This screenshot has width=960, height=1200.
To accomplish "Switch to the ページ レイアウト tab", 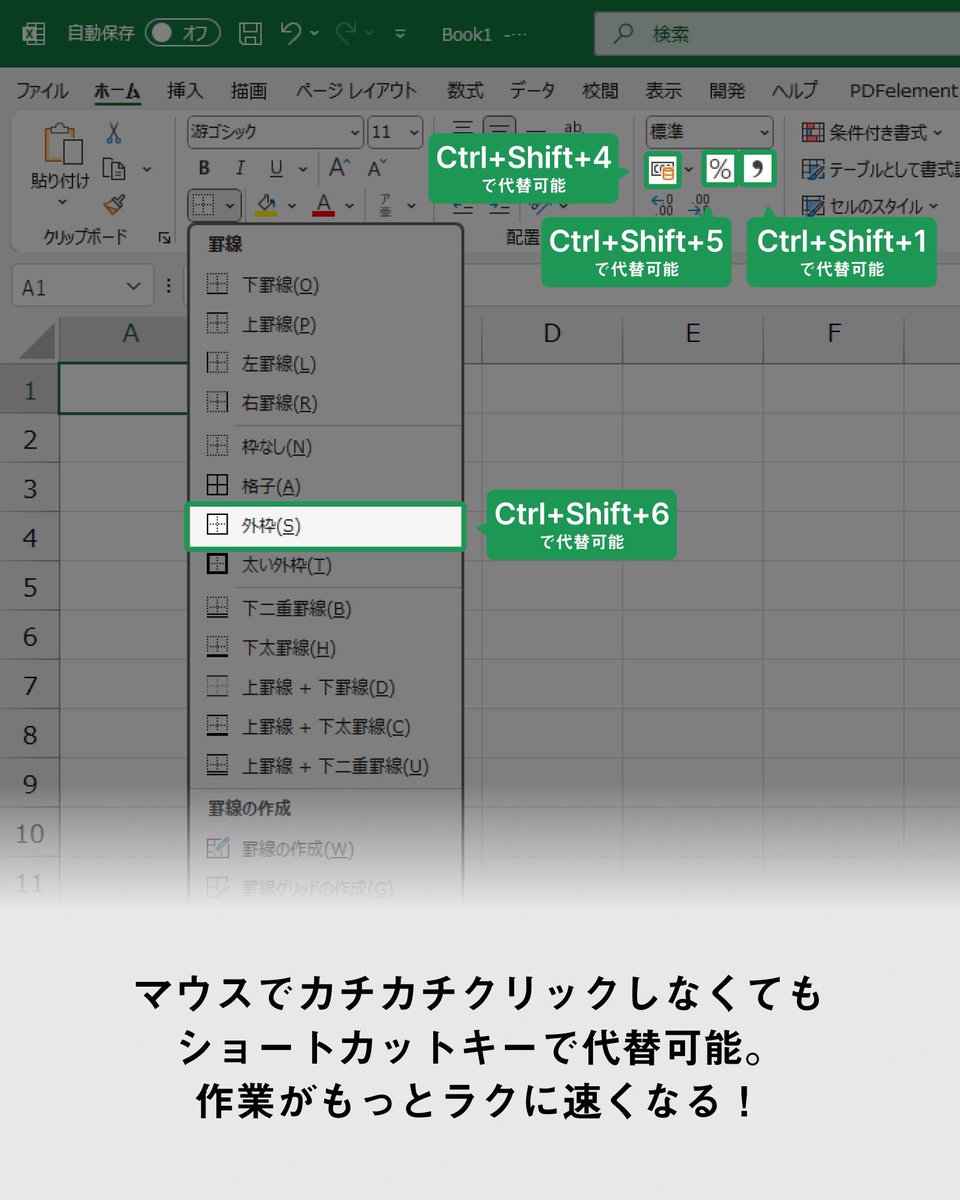I will point(356,90).
